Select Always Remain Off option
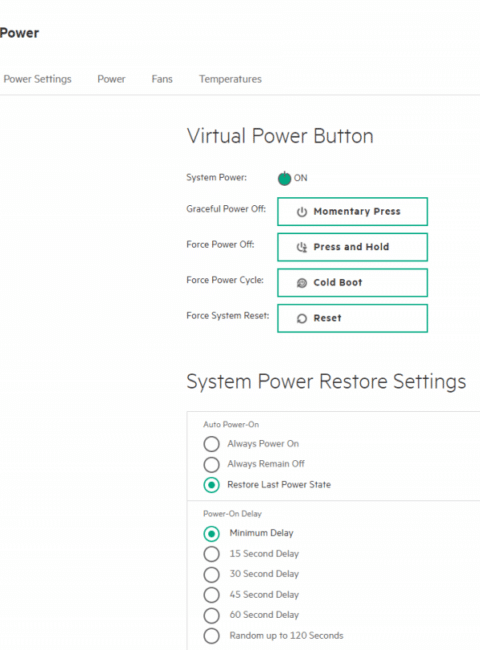Viewport: 480px width, 650px height. pos(211,464)
